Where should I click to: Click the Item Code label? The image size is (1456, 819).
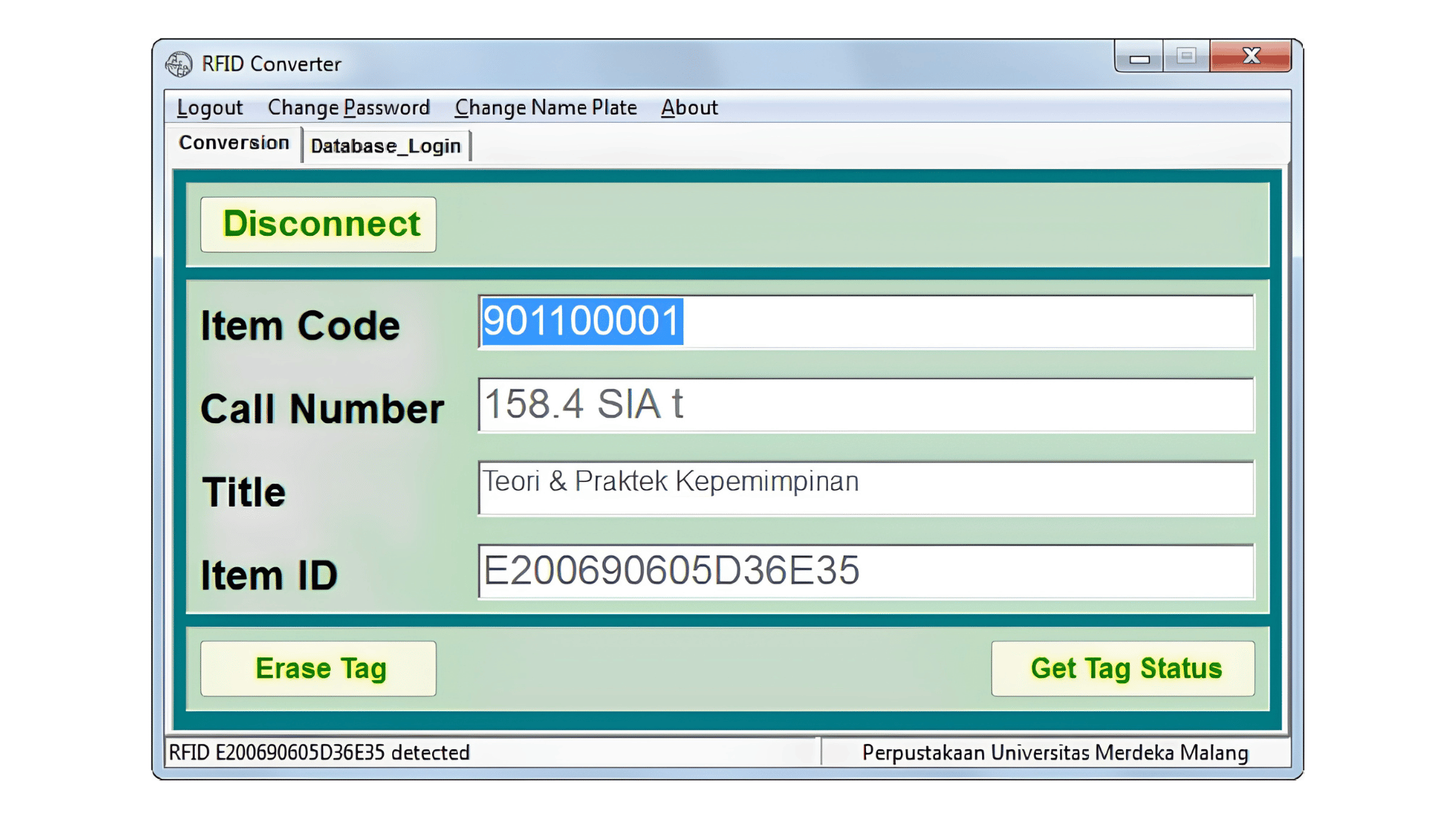coord(300,326)
